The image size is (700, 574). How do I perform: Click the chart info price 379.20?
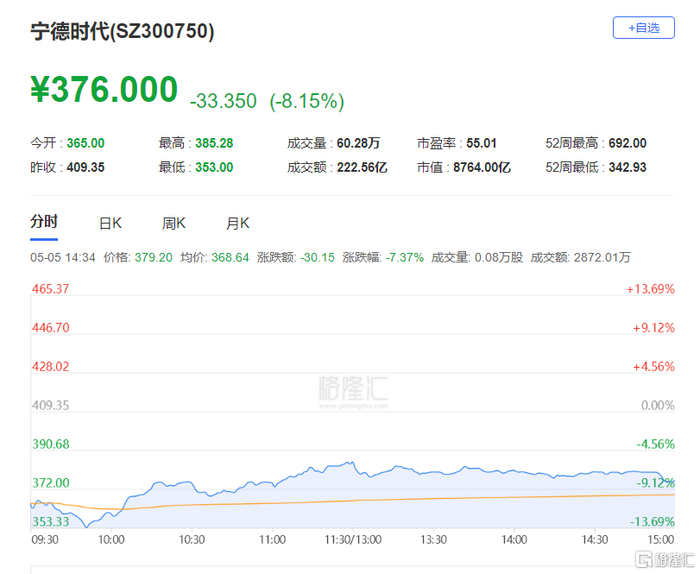(x=154, y=258)
